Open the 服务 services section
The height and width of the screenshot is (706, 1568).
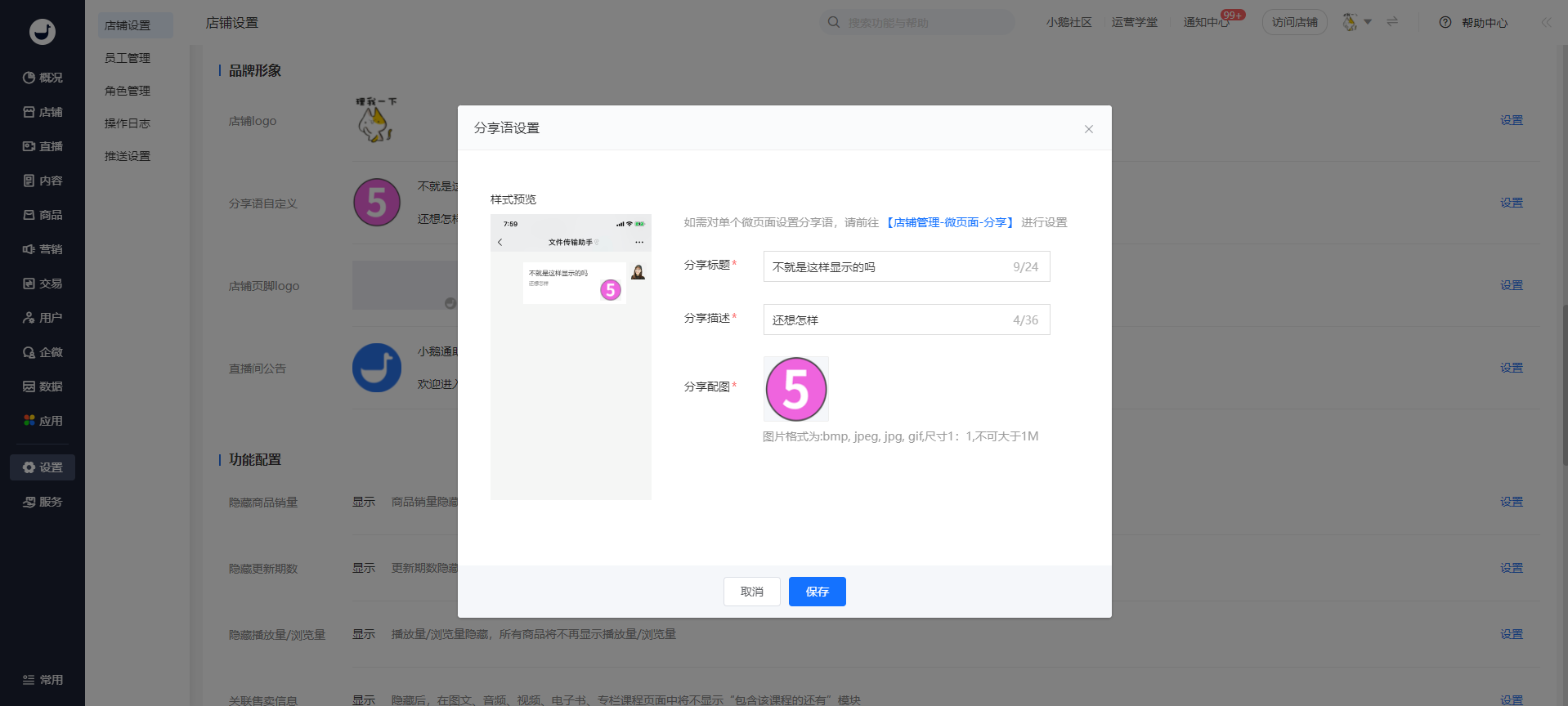click(43, 502)
